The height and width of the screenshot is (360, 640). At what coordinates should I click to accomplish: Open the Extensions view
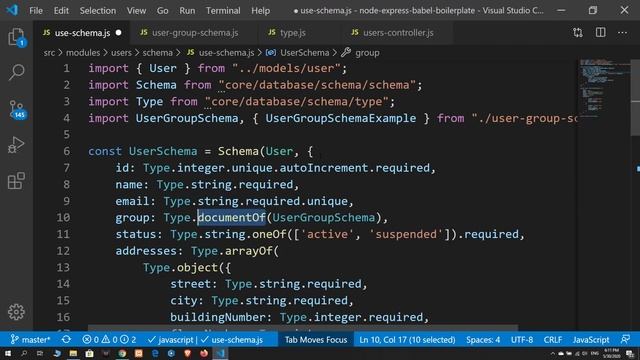16,181
